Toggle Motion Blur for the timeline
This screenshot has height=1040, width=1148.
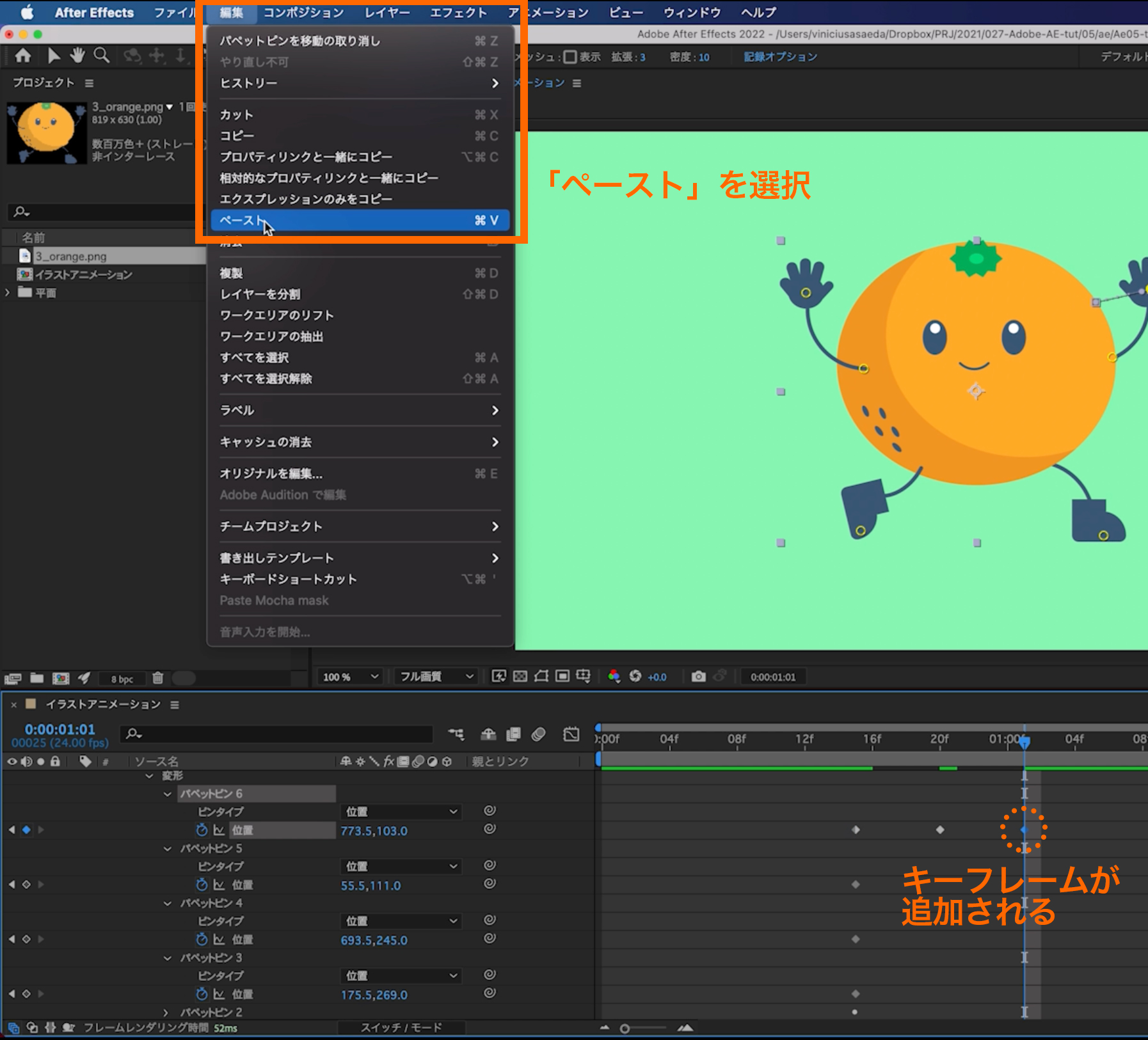click(x=539, y=734)
